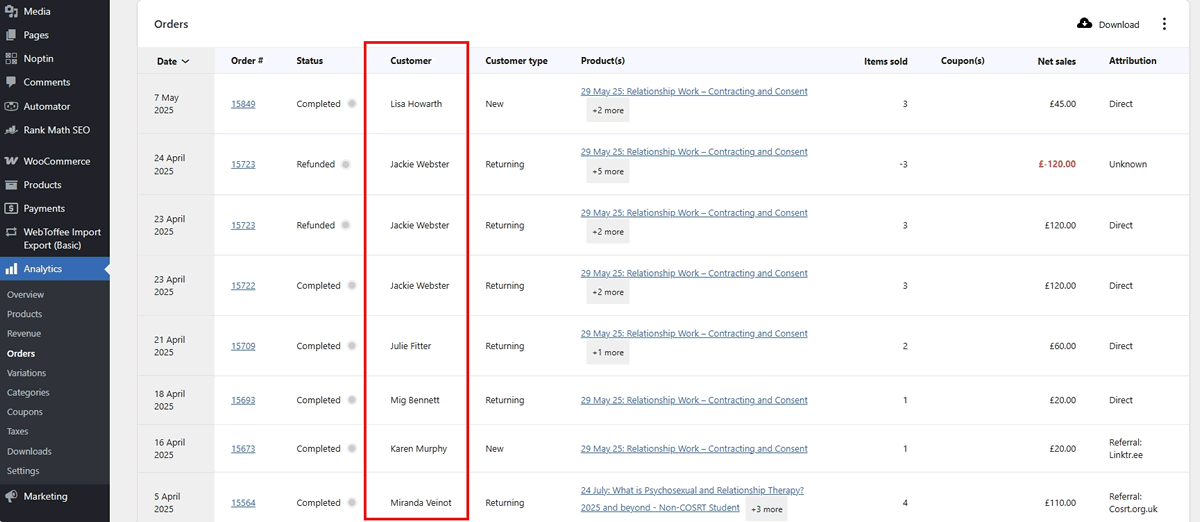Expand +2 more products for order 15722
1200x522 pixels.
coord(608,292)
